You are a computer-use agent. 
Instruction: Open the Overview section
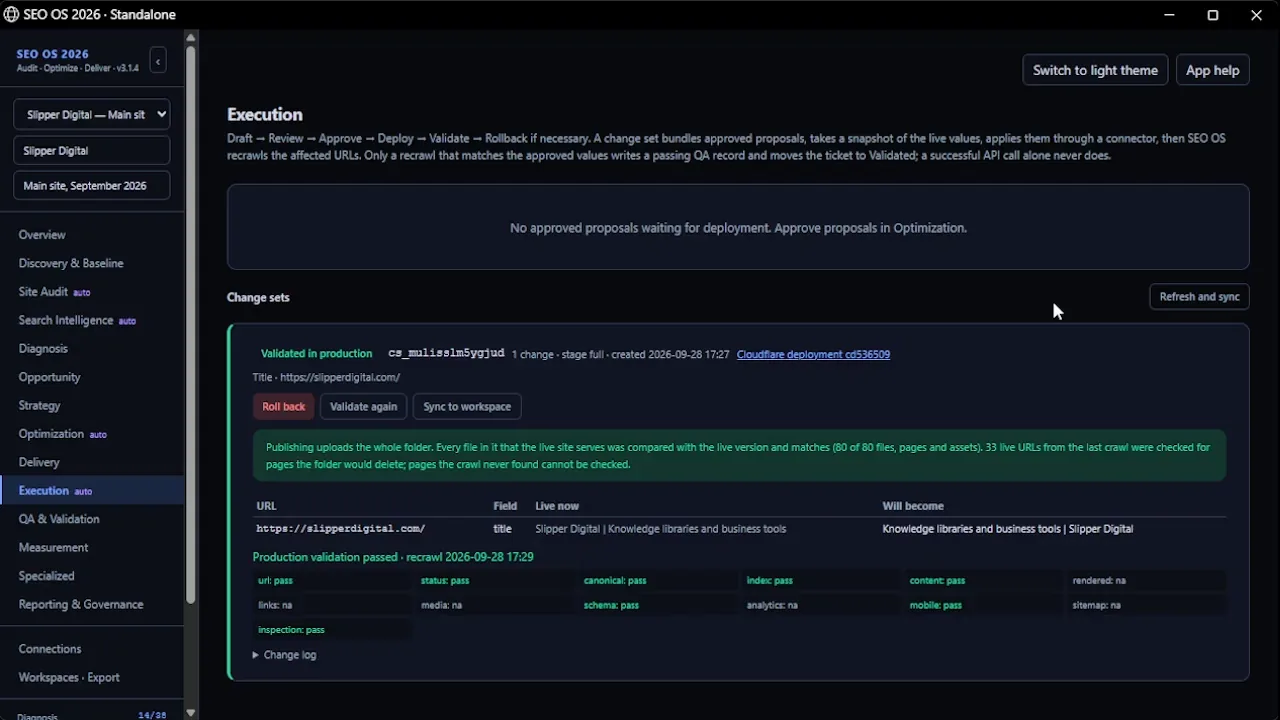[42, 235]
